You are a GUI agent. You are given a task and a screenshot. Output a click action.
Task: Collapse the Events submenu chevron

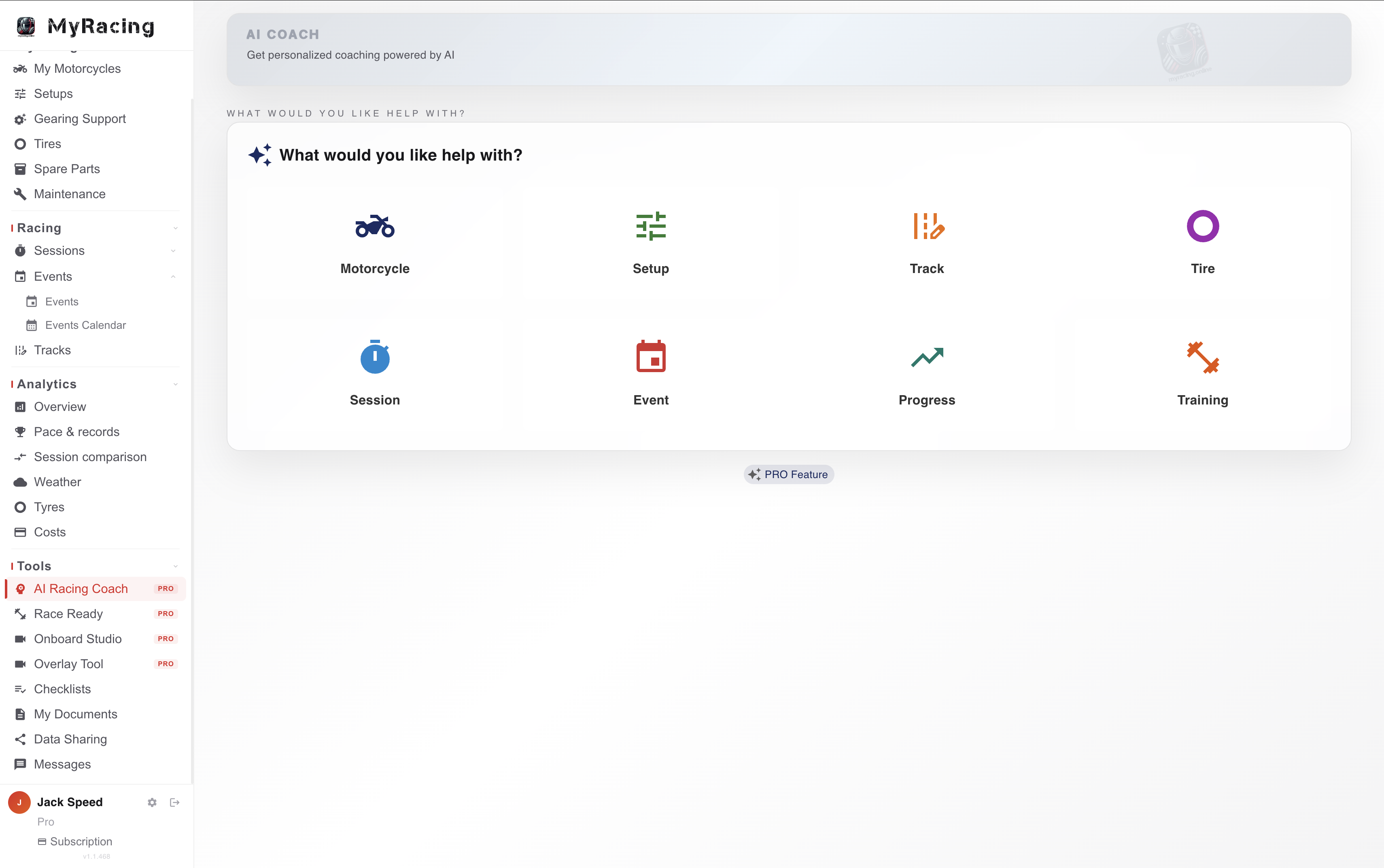173,277
